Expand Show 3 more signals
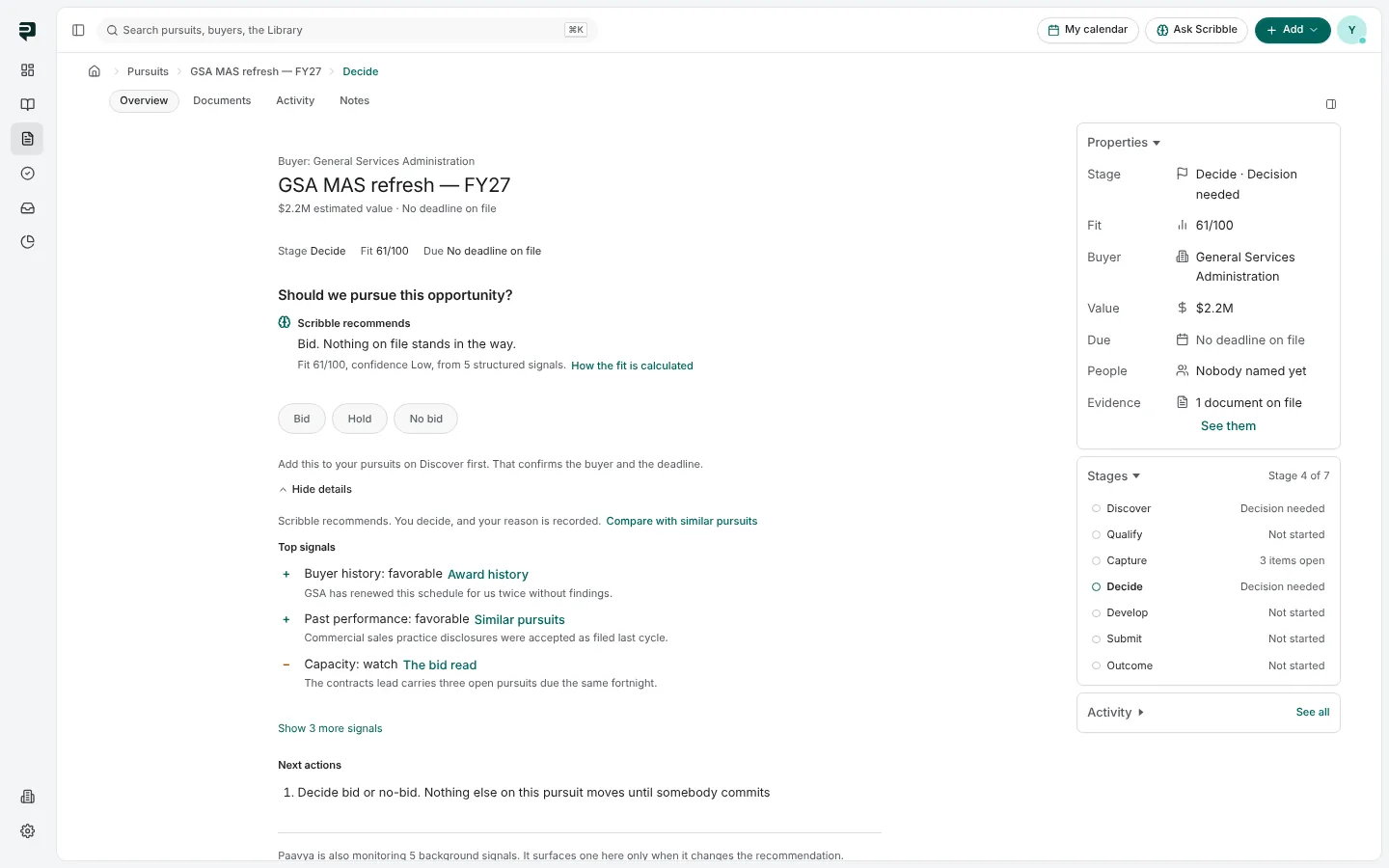Screen dimensions: 1389x868 330,729
